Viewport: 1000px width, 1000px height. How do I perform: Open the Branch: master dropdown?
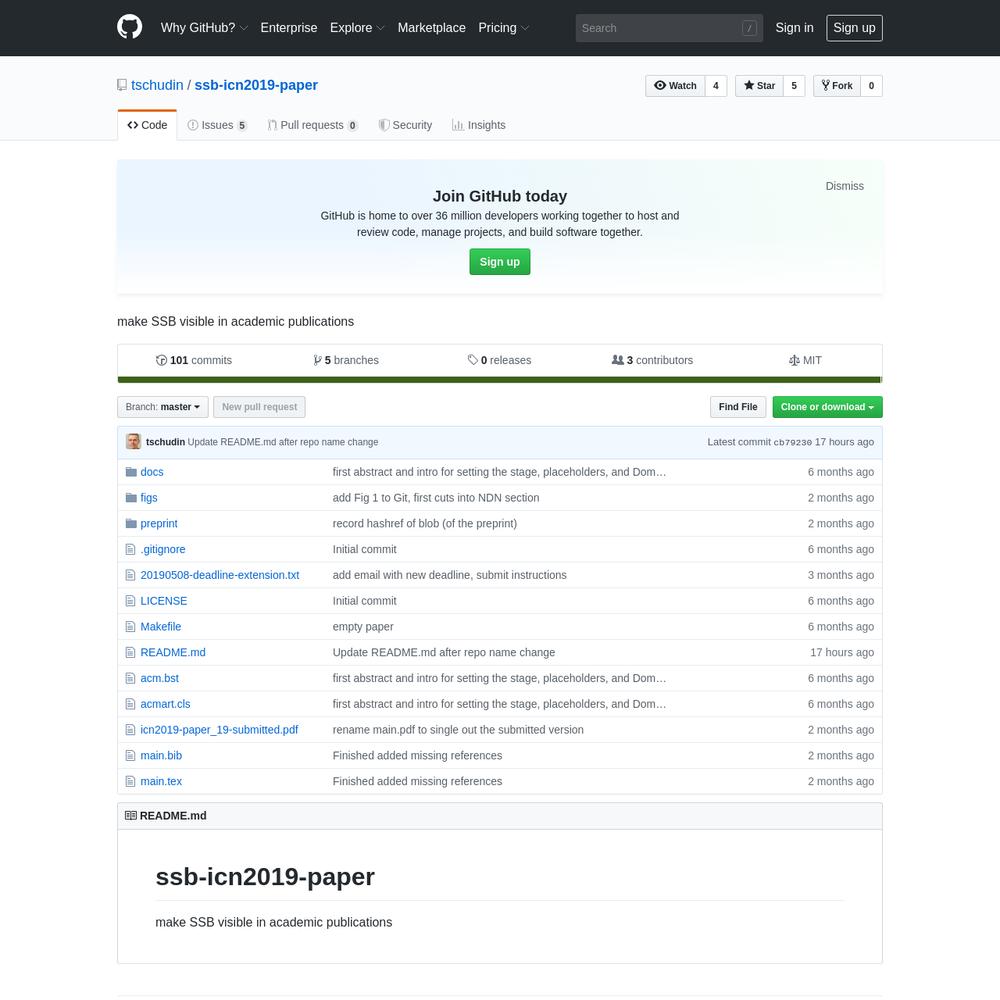click(x=163, y=407)
